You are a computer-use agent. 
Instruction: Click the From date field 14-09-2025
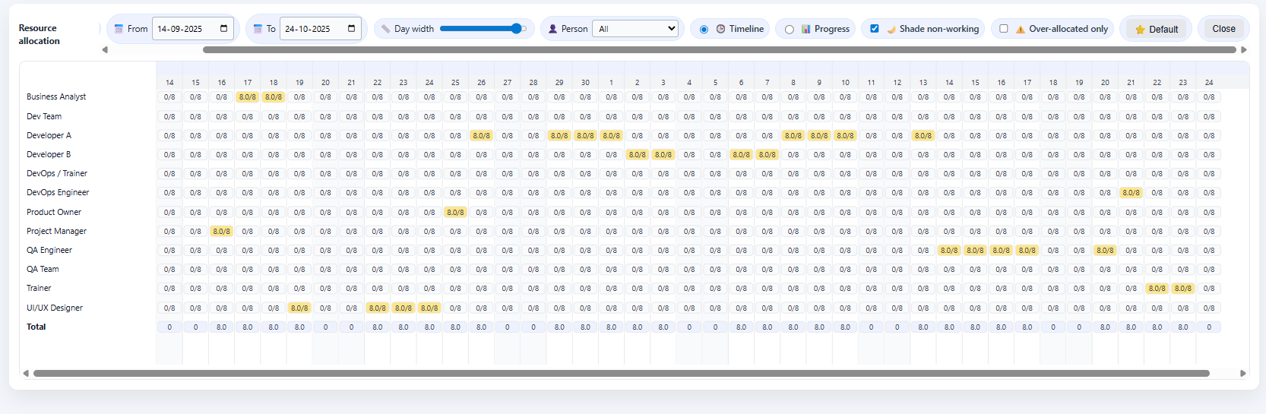(x=193, y=29)
